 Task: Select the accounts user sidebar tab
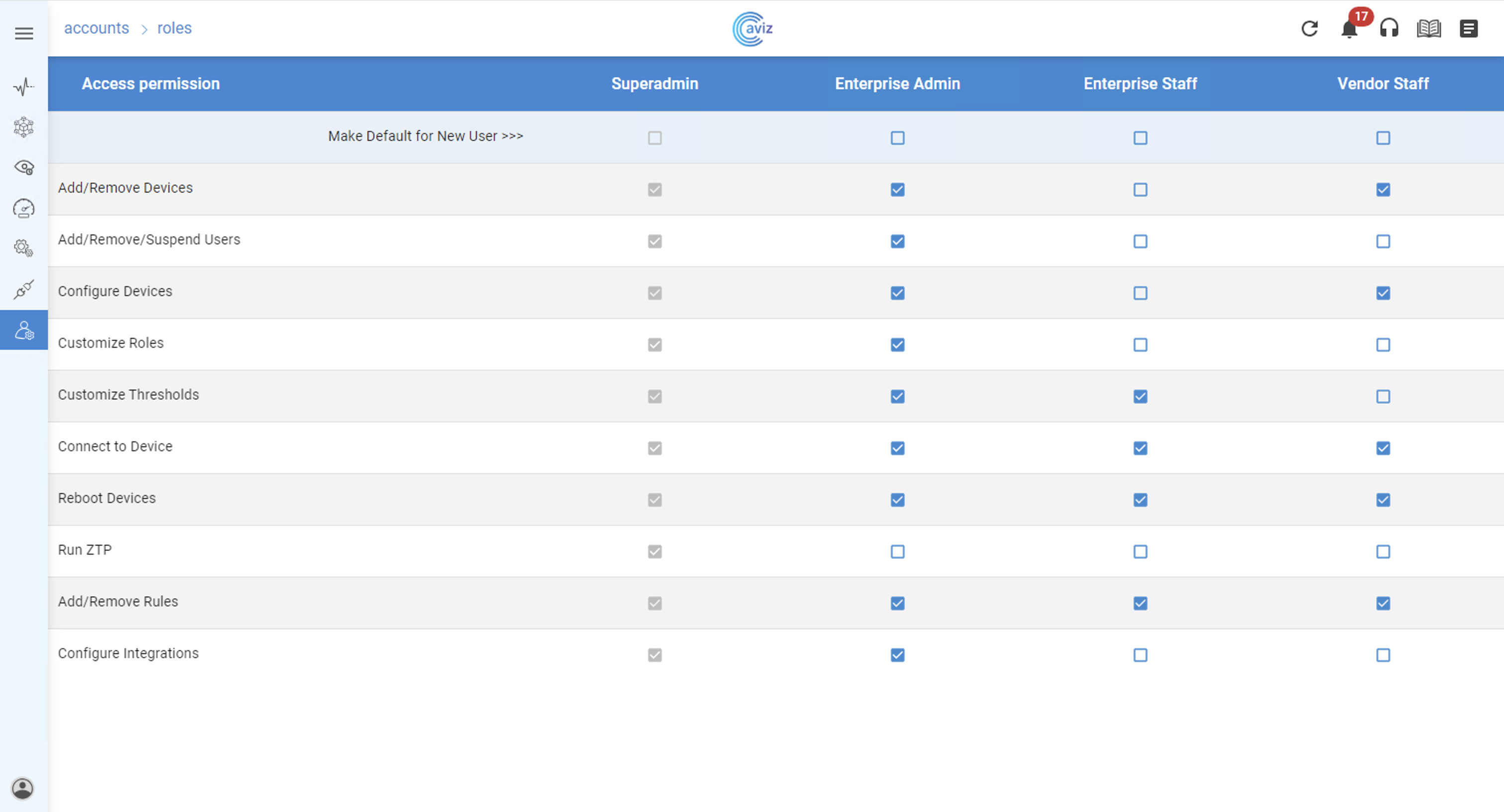click(24, 330)
